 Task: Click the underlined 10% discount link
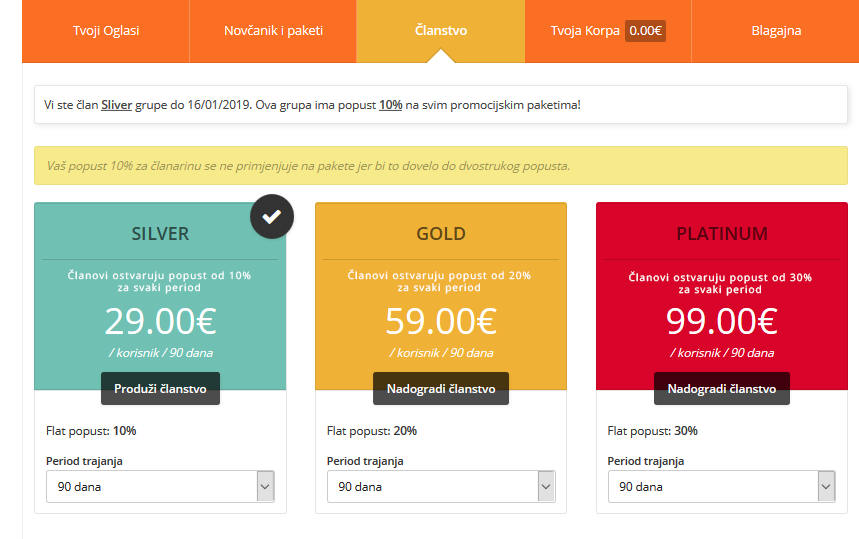pos(391,105)
